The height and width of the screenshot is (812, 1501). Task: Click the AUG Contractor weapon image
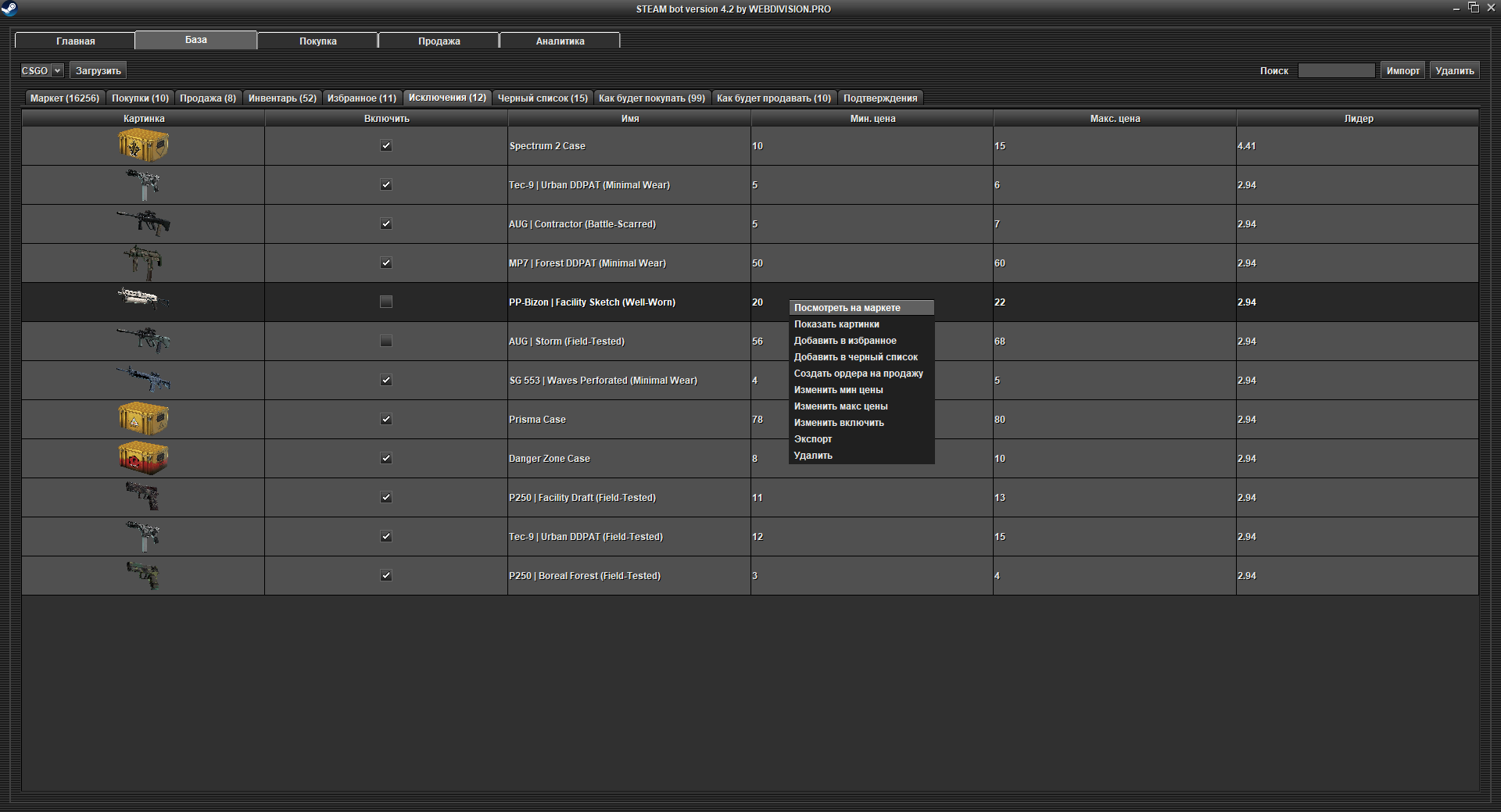coord(143,223)
